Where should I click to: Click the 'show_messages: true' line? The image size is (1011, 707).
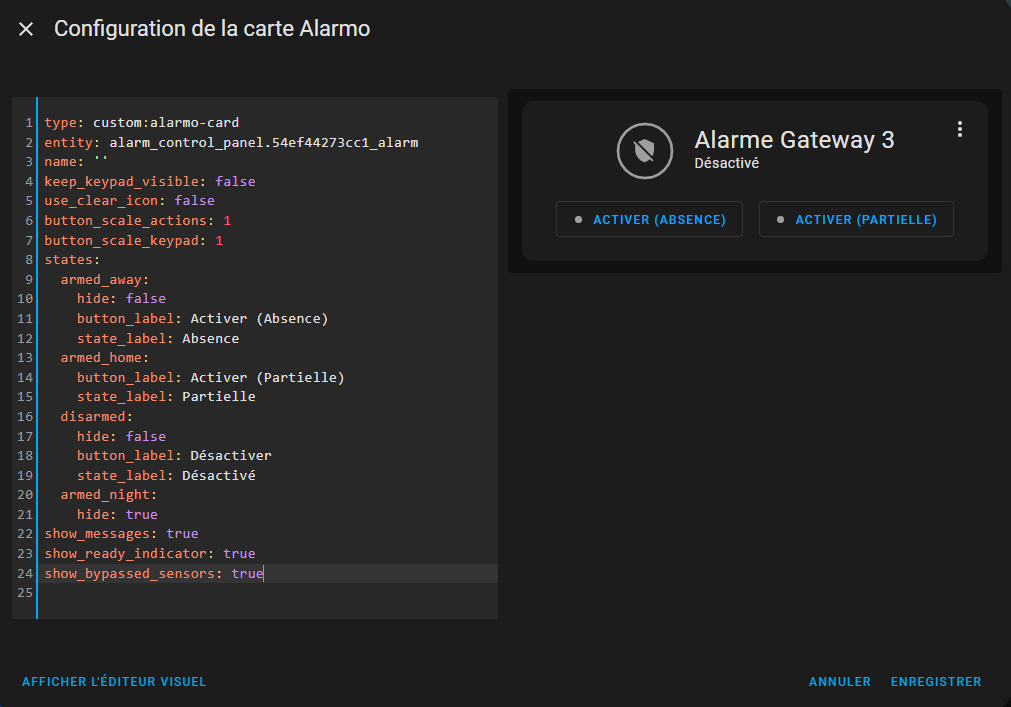(121, 534)
